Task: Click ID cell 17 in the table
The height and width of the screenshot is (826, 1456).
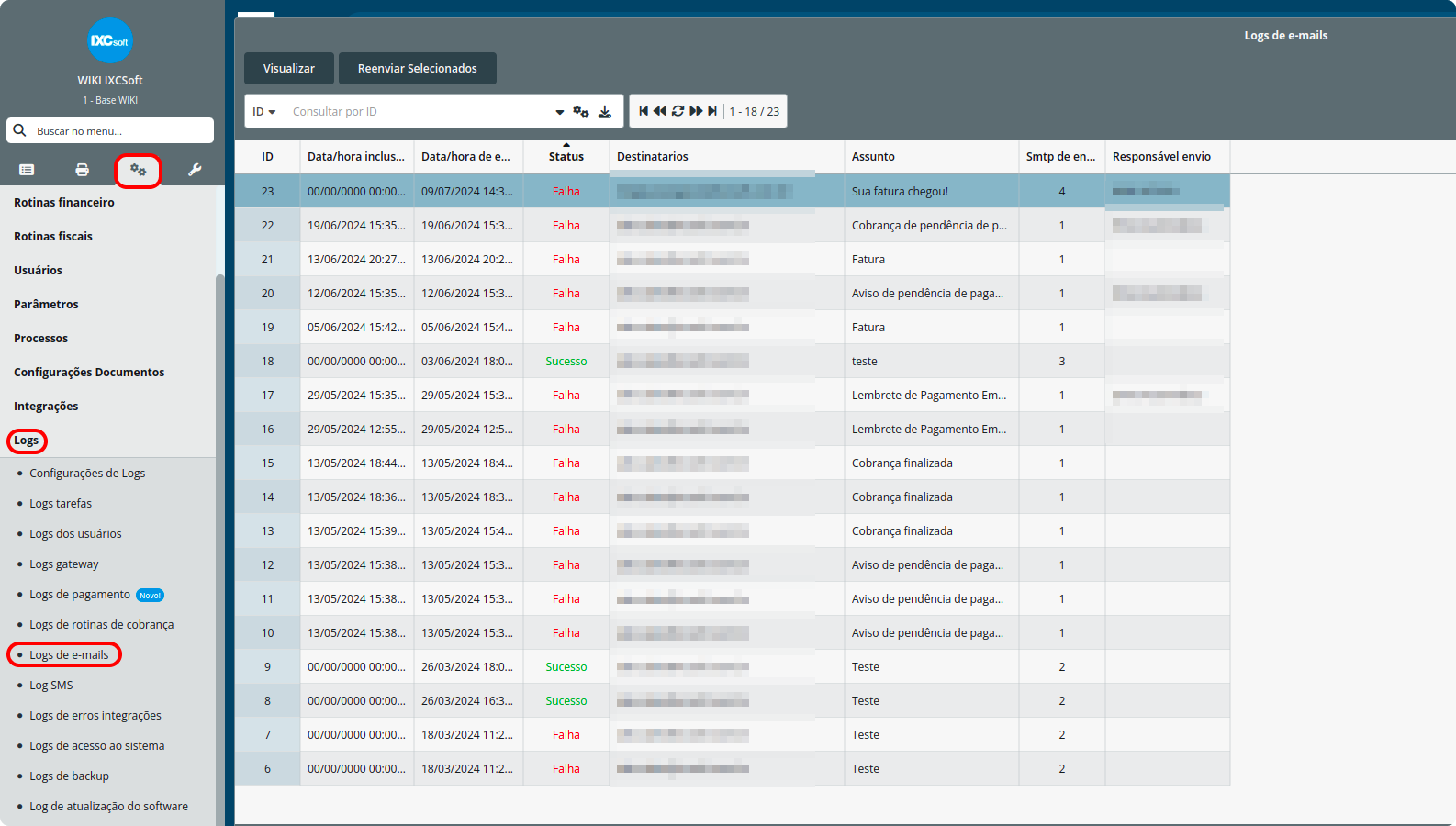Action: tap(267, 396)
